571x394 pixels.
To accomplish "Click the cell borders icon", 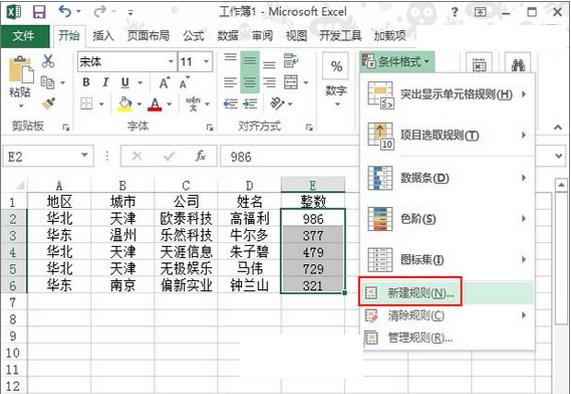I will click(x=86, y=104).
